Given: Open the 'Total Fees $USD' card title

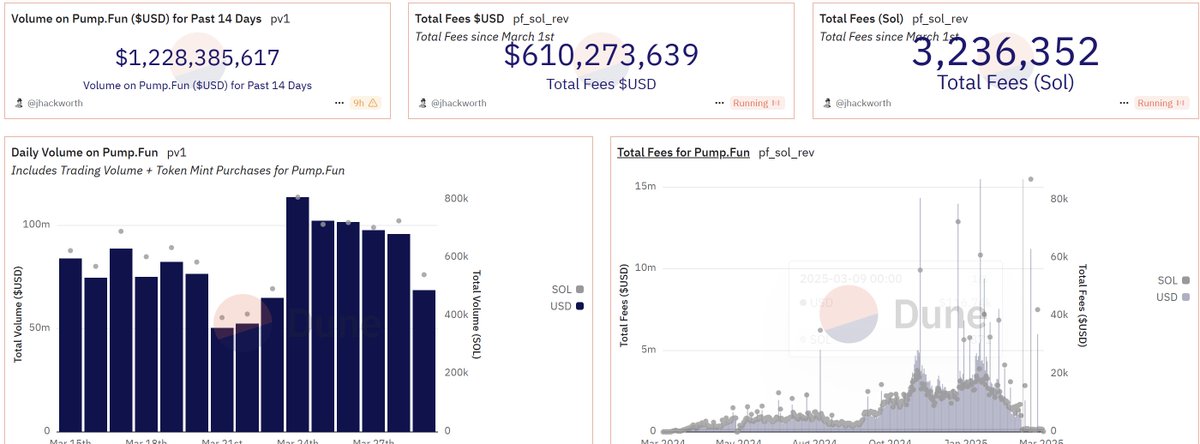Looking at the screenshot, I should coord(459,18).
